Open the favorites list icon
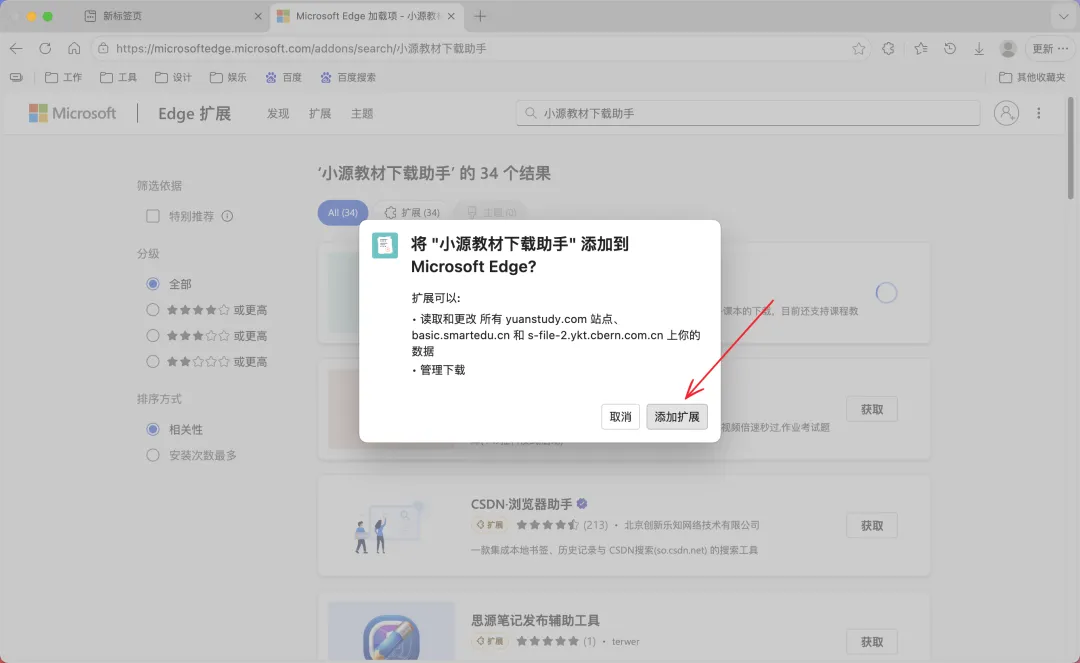1080x663 pixels. 921,49
